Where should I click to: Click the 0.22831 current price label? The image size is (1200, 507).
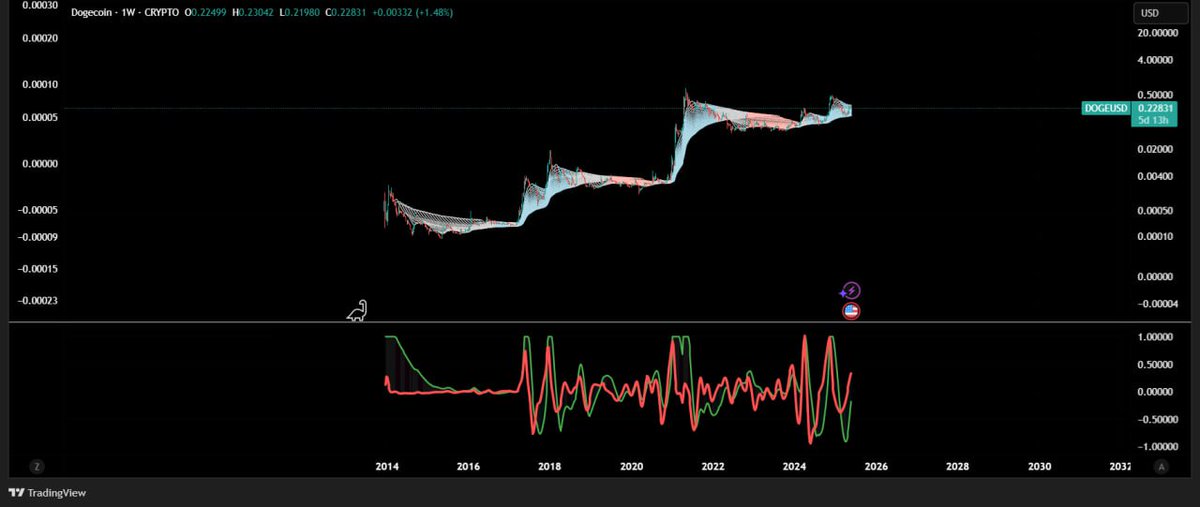click(1156, 107)
